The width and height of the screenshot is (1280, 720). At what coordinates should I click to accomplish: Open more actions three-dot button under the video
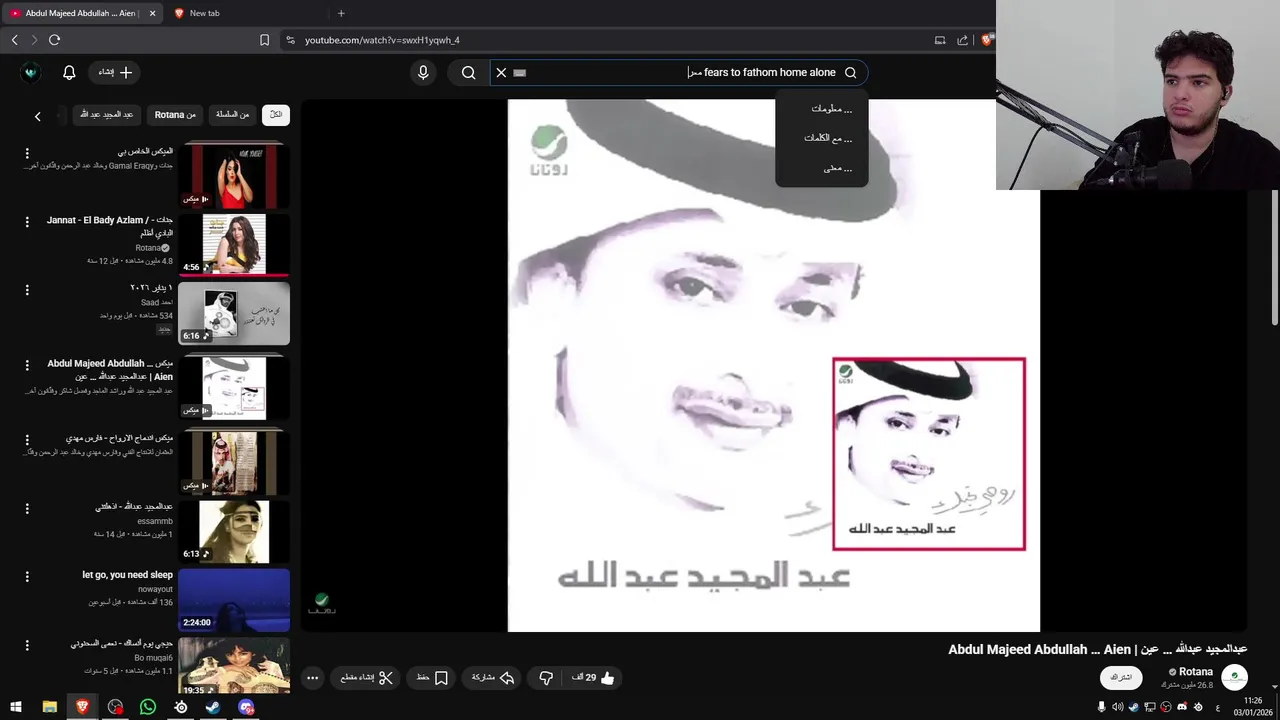pos(312,678)
